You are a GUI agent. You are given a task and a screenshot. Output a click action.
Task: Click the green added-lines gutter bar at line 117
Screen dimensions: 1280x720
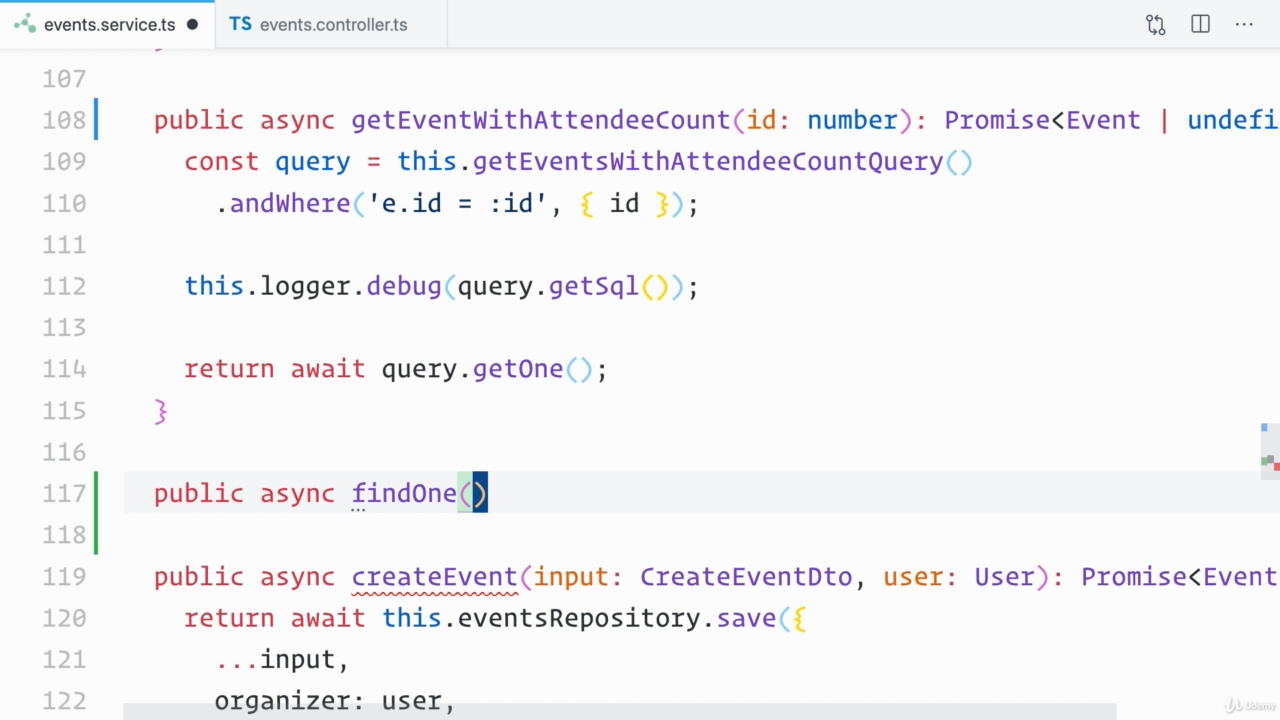pos(96,513)
